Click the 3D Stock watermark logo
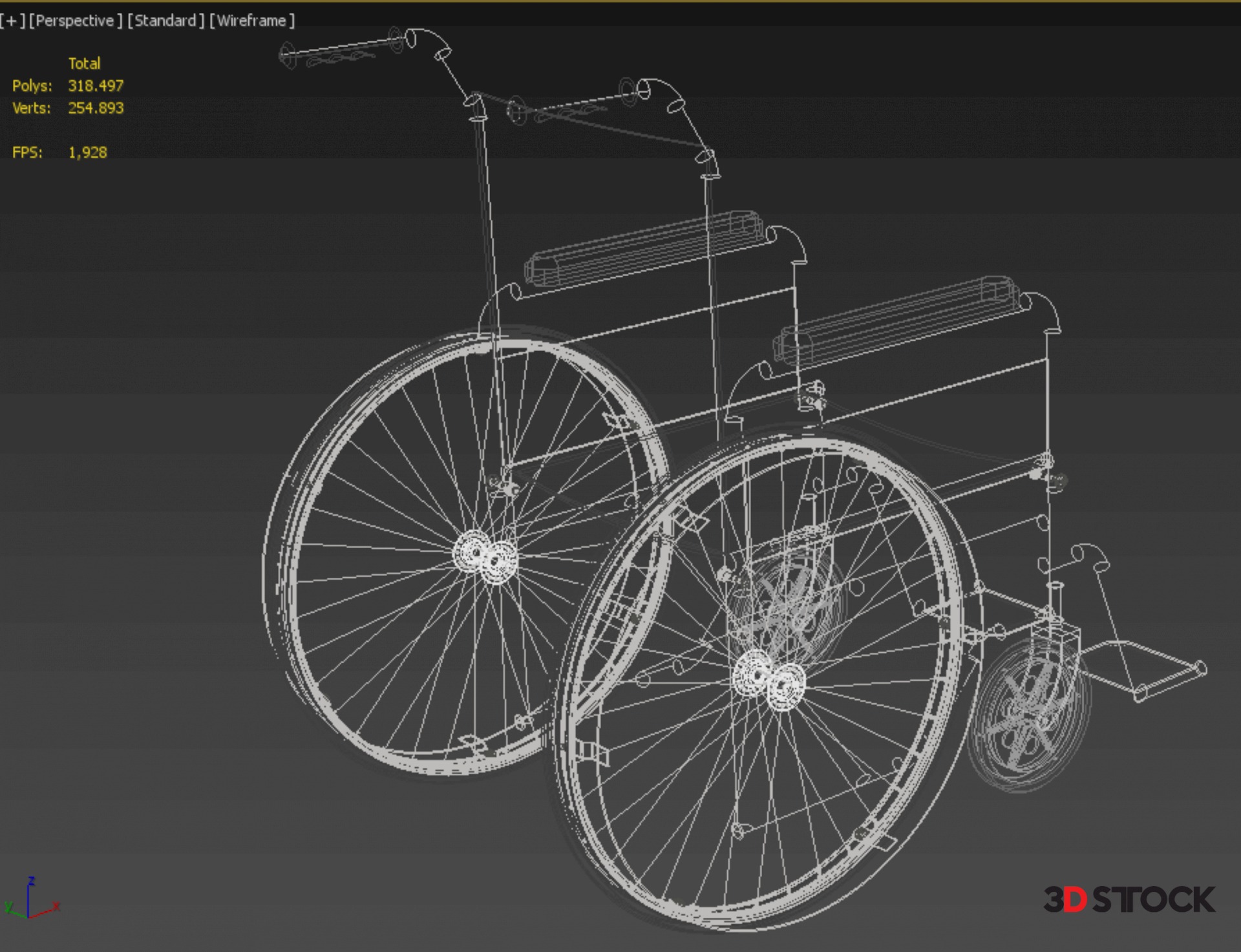1241x952 pixels. point(1129,900)
